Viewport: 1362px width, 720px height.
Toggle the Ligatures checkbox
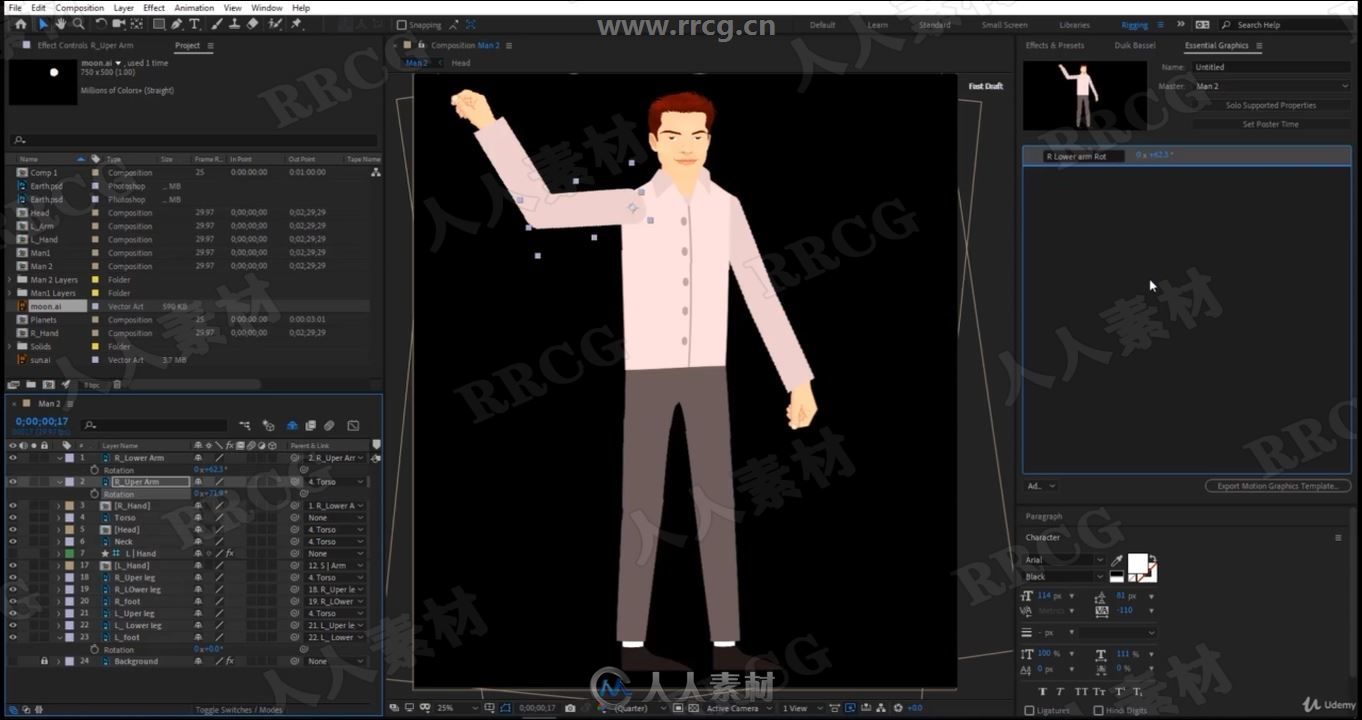tap(1030, 710)
